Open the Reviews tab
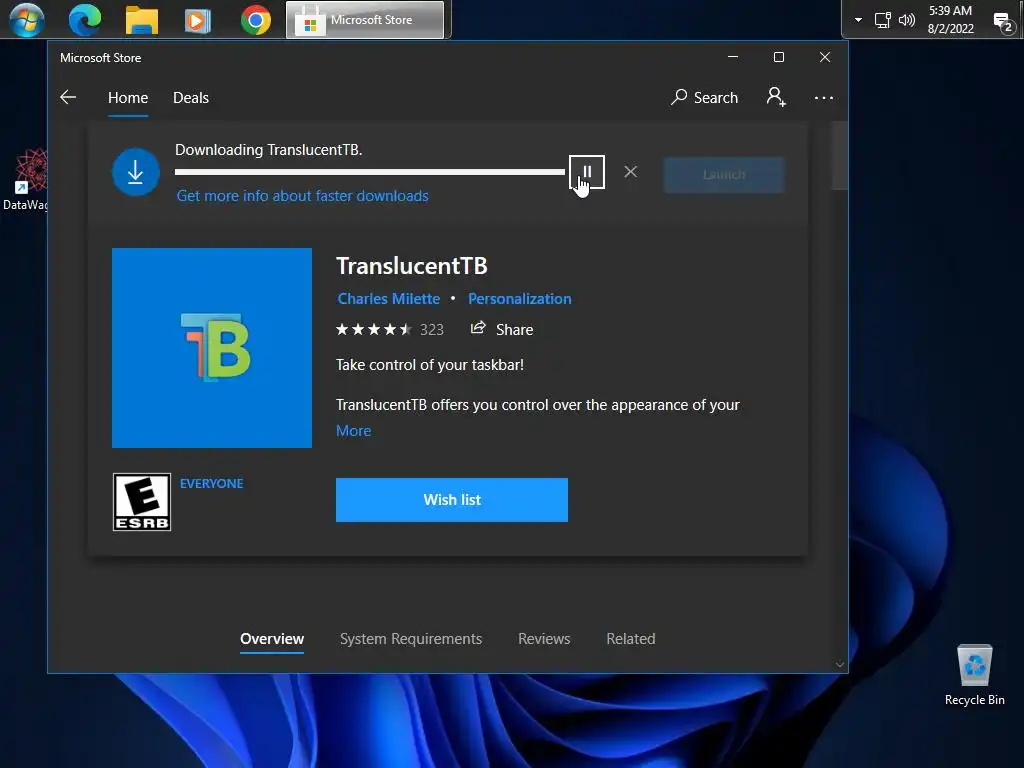The height and width of the screenshot is (768, 1024). coord(544,639)
